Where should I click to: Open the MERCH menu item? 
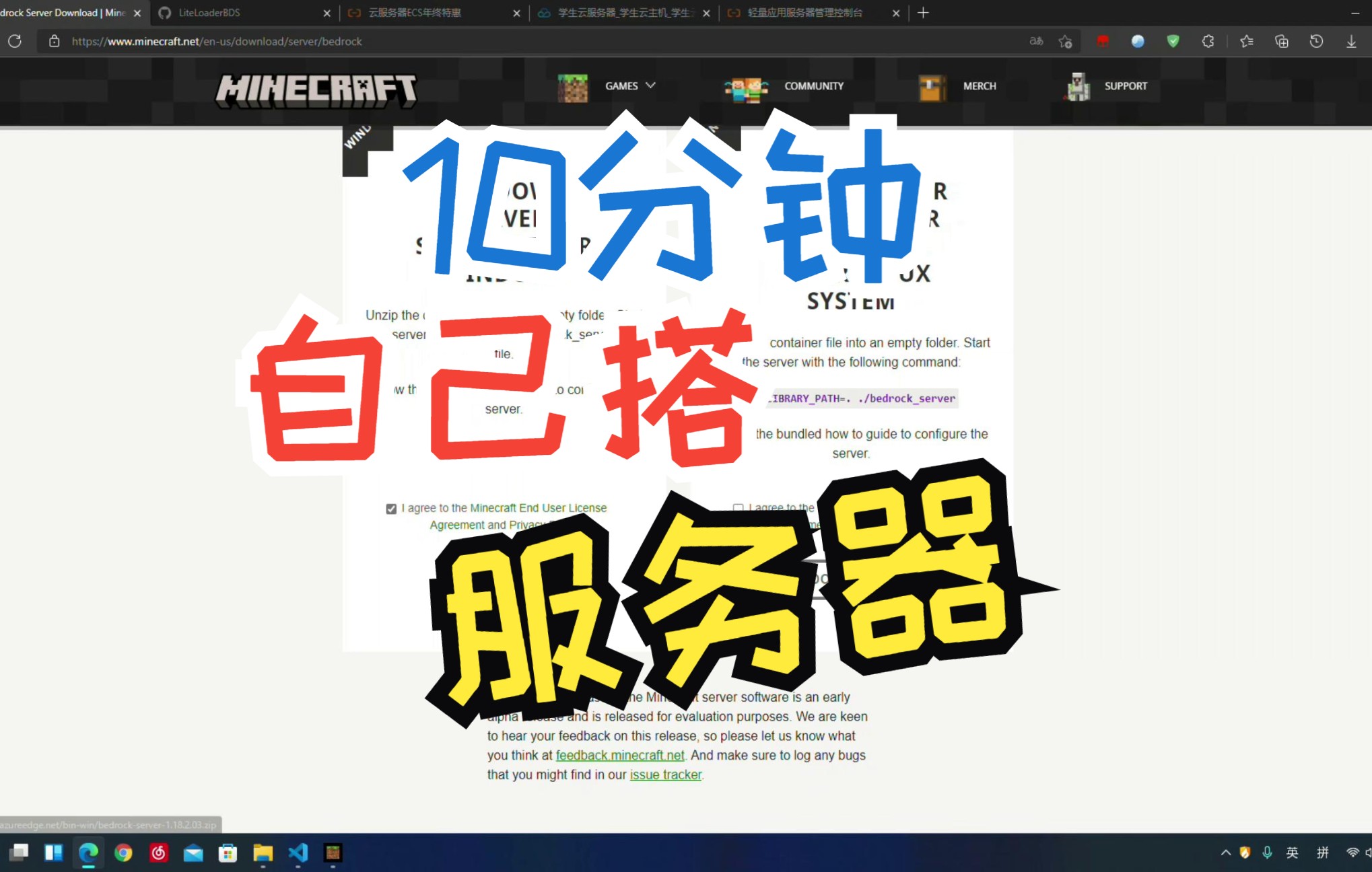980,86
